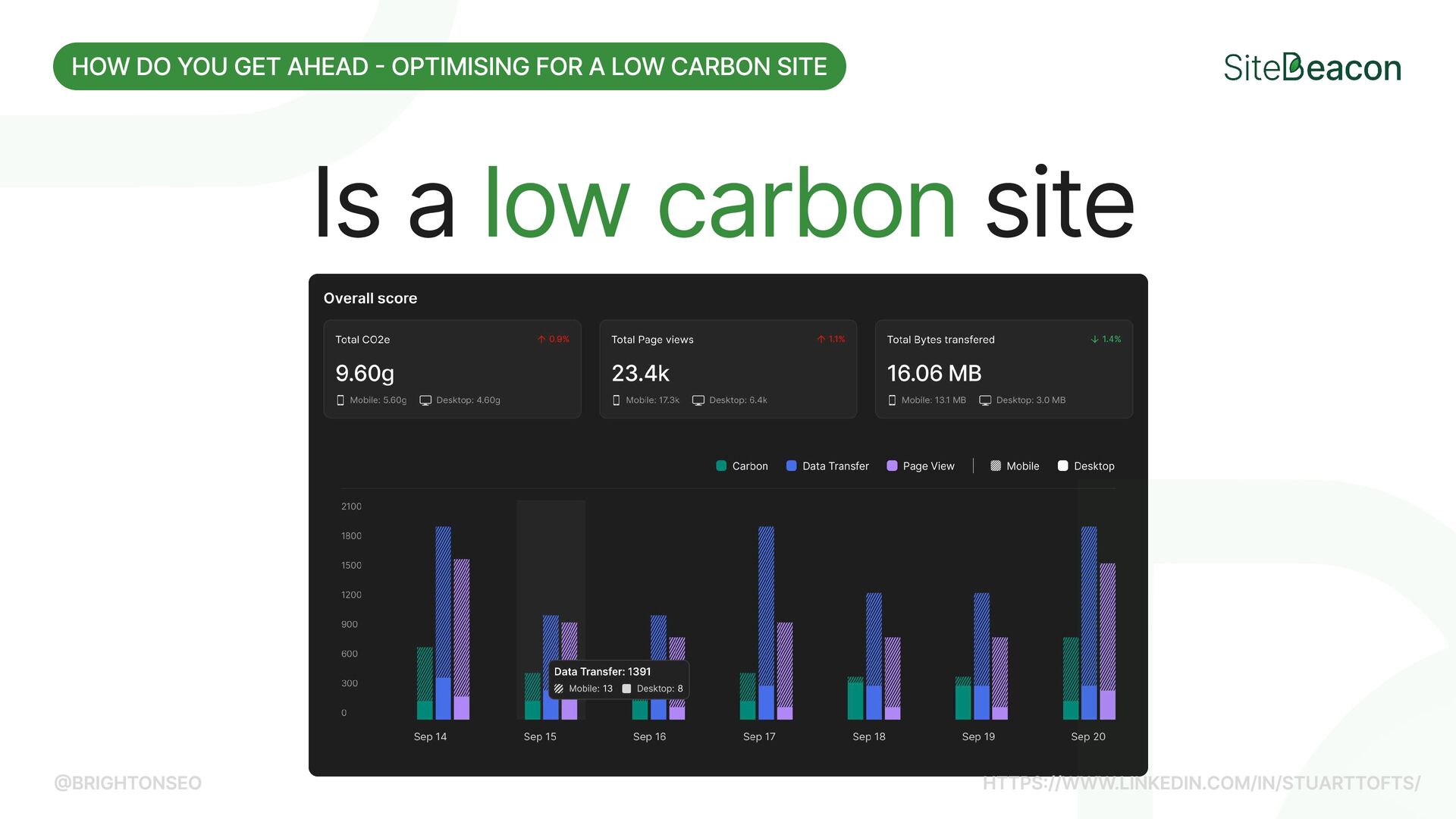Click mobile icon in Total Bytes transfered card
Screen dimensions: 1456x819
892,400
